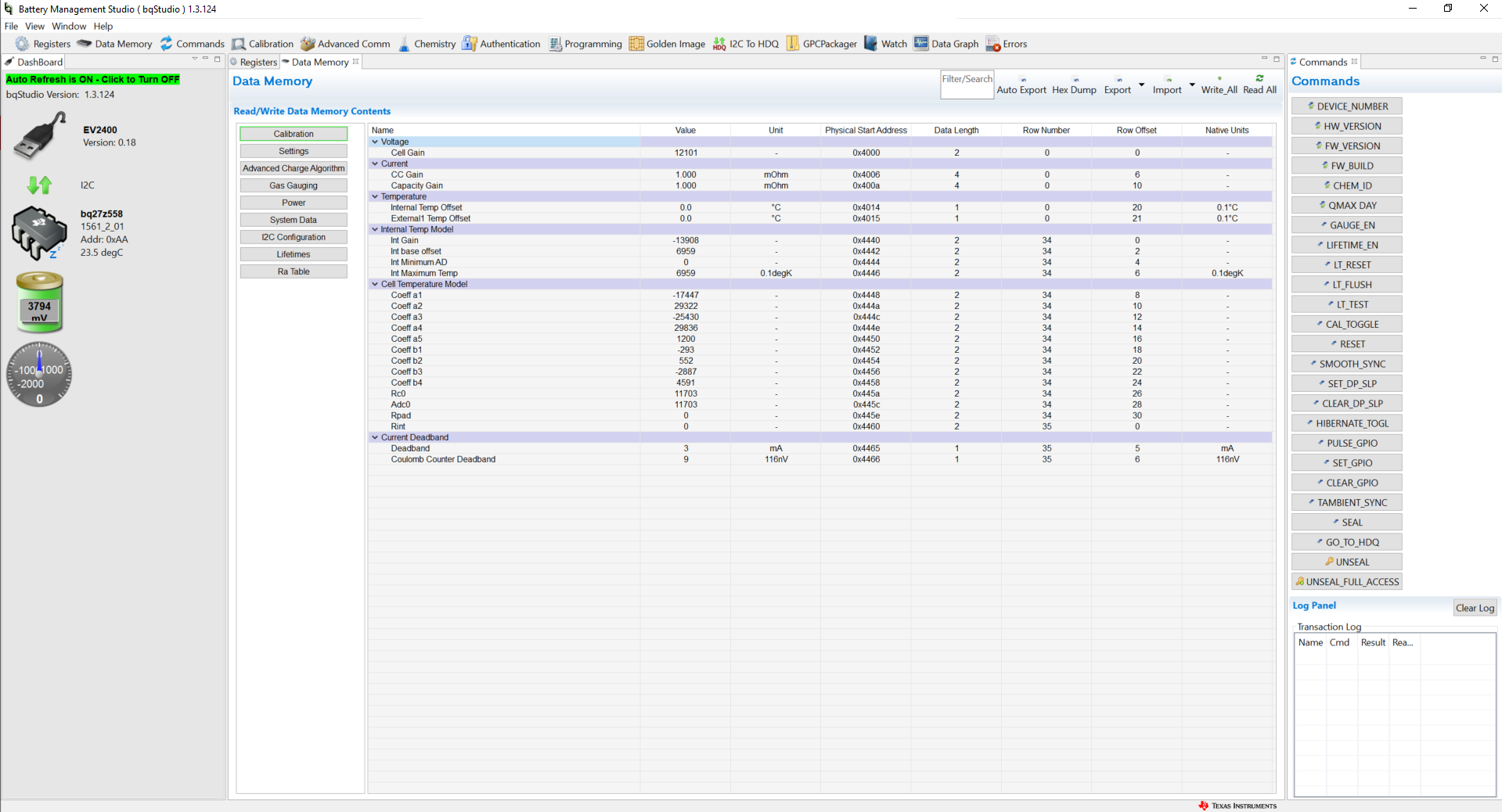Collapse the Cell Temperature Model group
The width and height of the screenshot is (1502, 812).
(375, 284)
